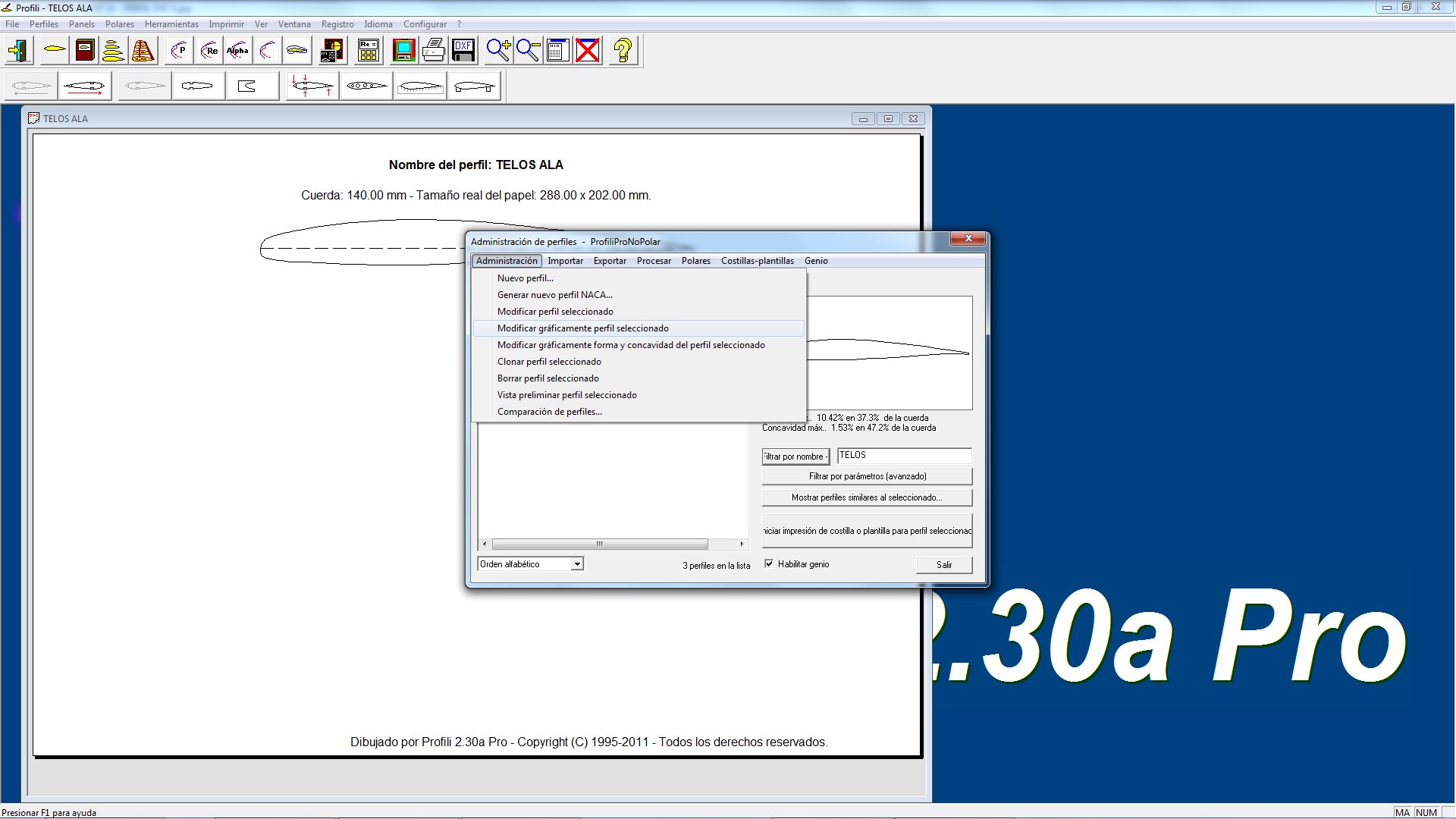
Task: Click the Alpha polar icon
Action: pos(238,51)
